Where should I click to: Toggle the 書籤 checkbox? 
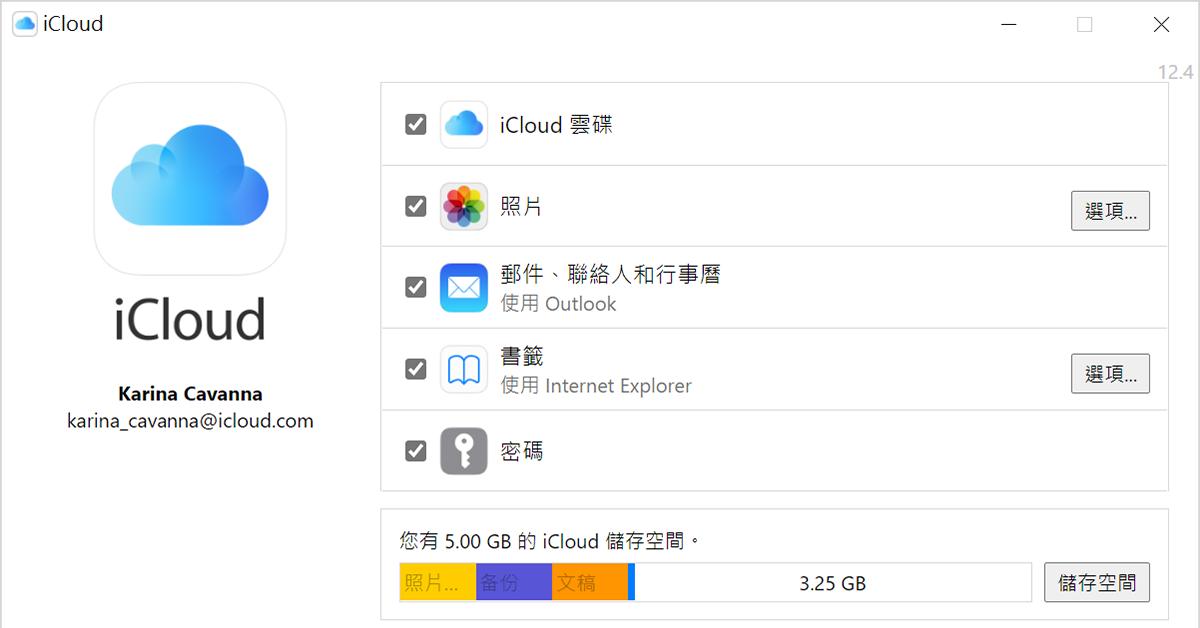click(415, 370)
